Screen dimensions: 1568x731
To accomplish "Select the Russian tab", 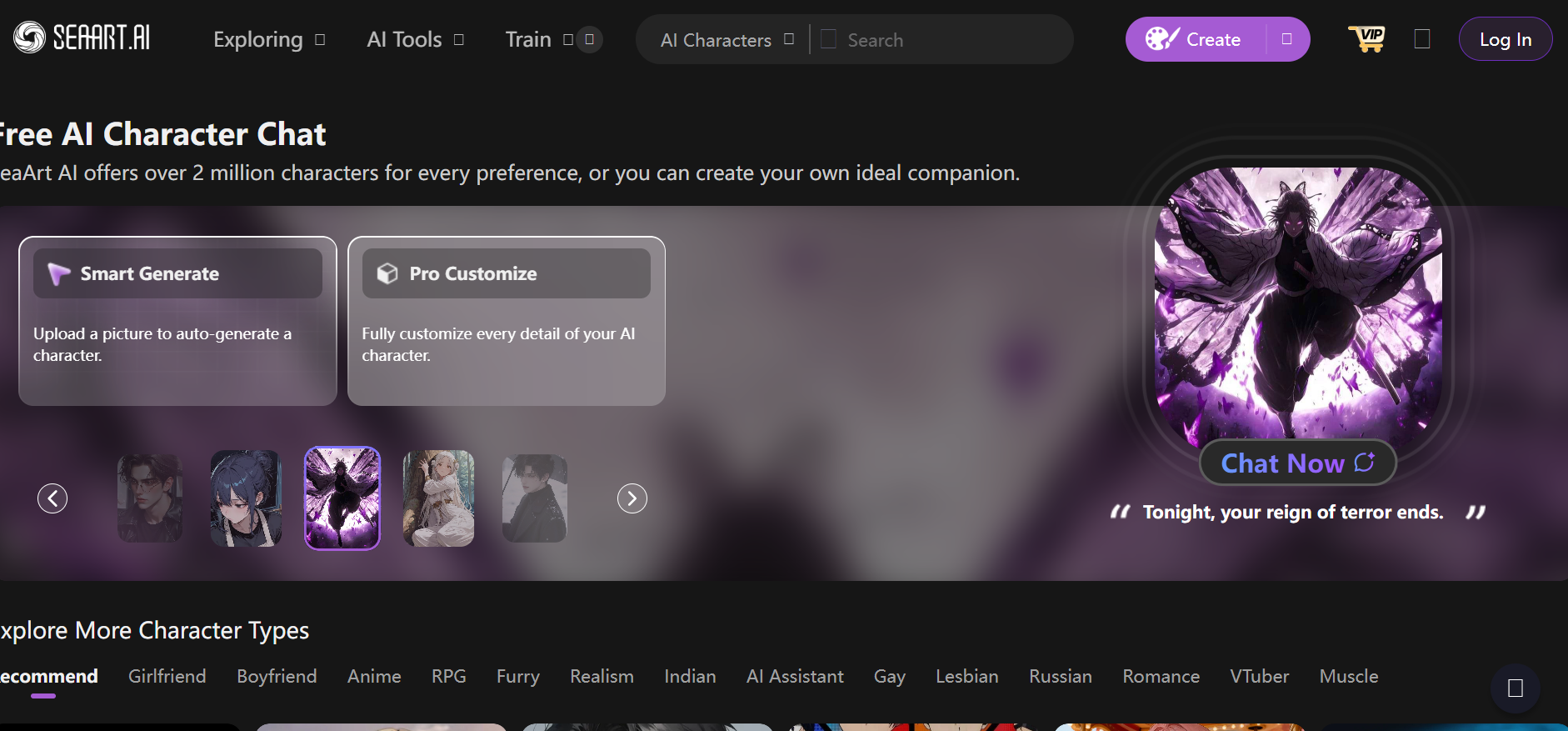I will pyautogui.click(x=1060, y=677).
